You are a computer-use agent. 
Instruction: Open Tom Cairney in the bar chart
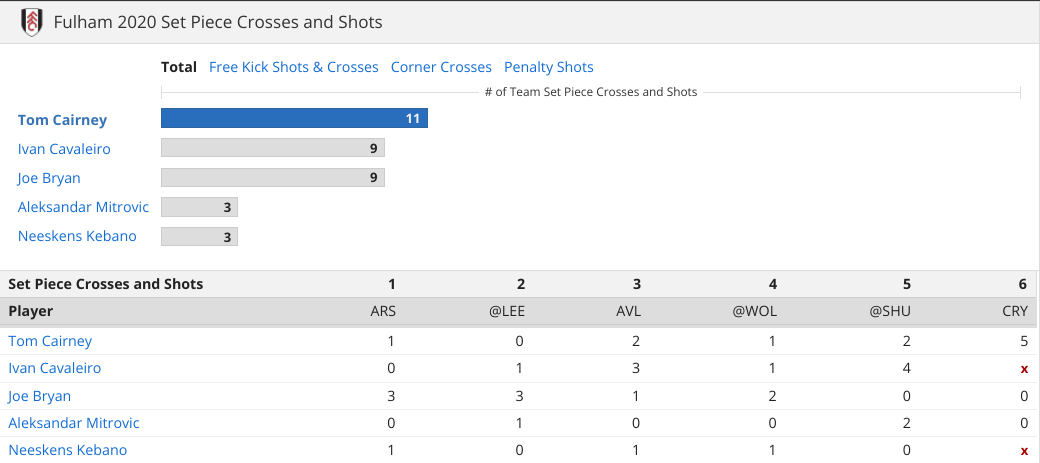62,120
